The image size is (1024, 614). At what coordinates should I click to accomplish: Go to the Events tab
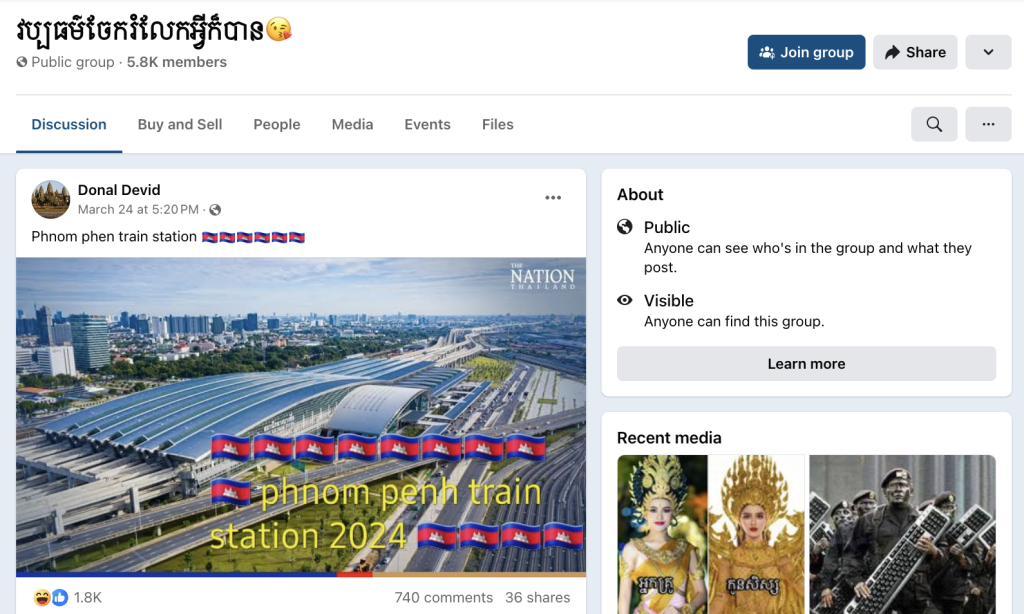coord(427,124)
